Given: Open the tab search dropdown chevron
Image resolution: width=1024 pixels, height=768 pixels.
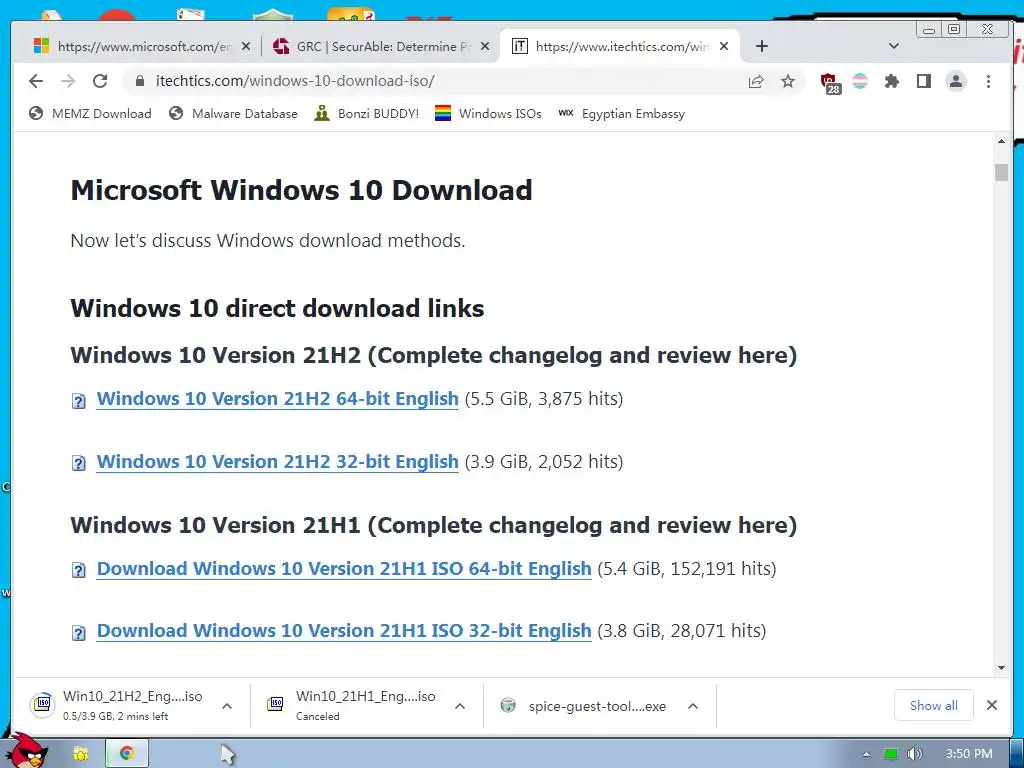Looking at the screenshot, I should coord(894,46).
